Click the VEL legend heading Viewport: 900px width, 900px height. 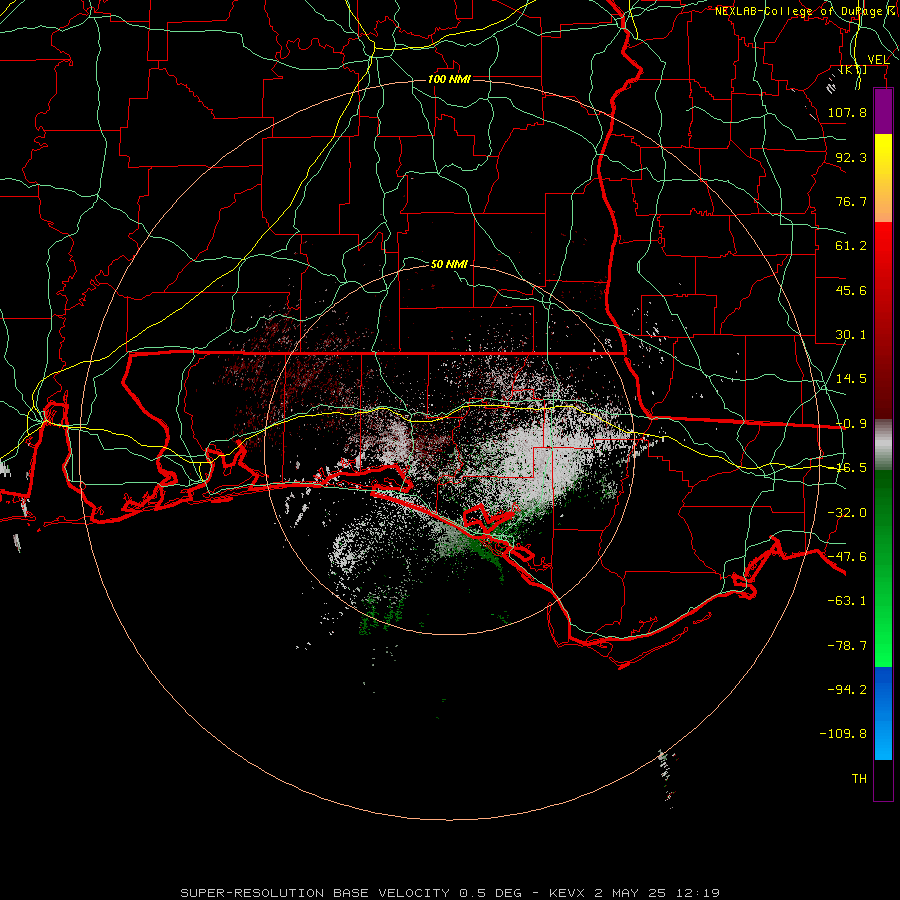(878, 60)
